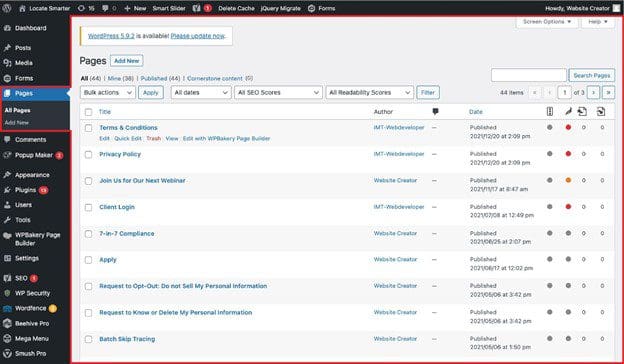Click the comments bubble column header icon

pyautogui.click(x=435, y=112)
